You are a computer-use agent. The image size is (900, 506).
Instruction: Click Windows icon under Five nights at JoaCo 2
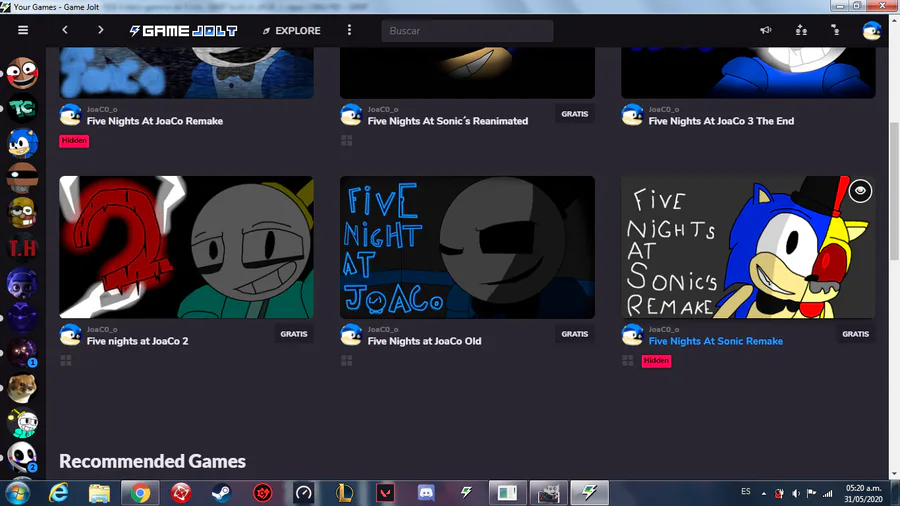pyautogui.click(x=66, y=360)
